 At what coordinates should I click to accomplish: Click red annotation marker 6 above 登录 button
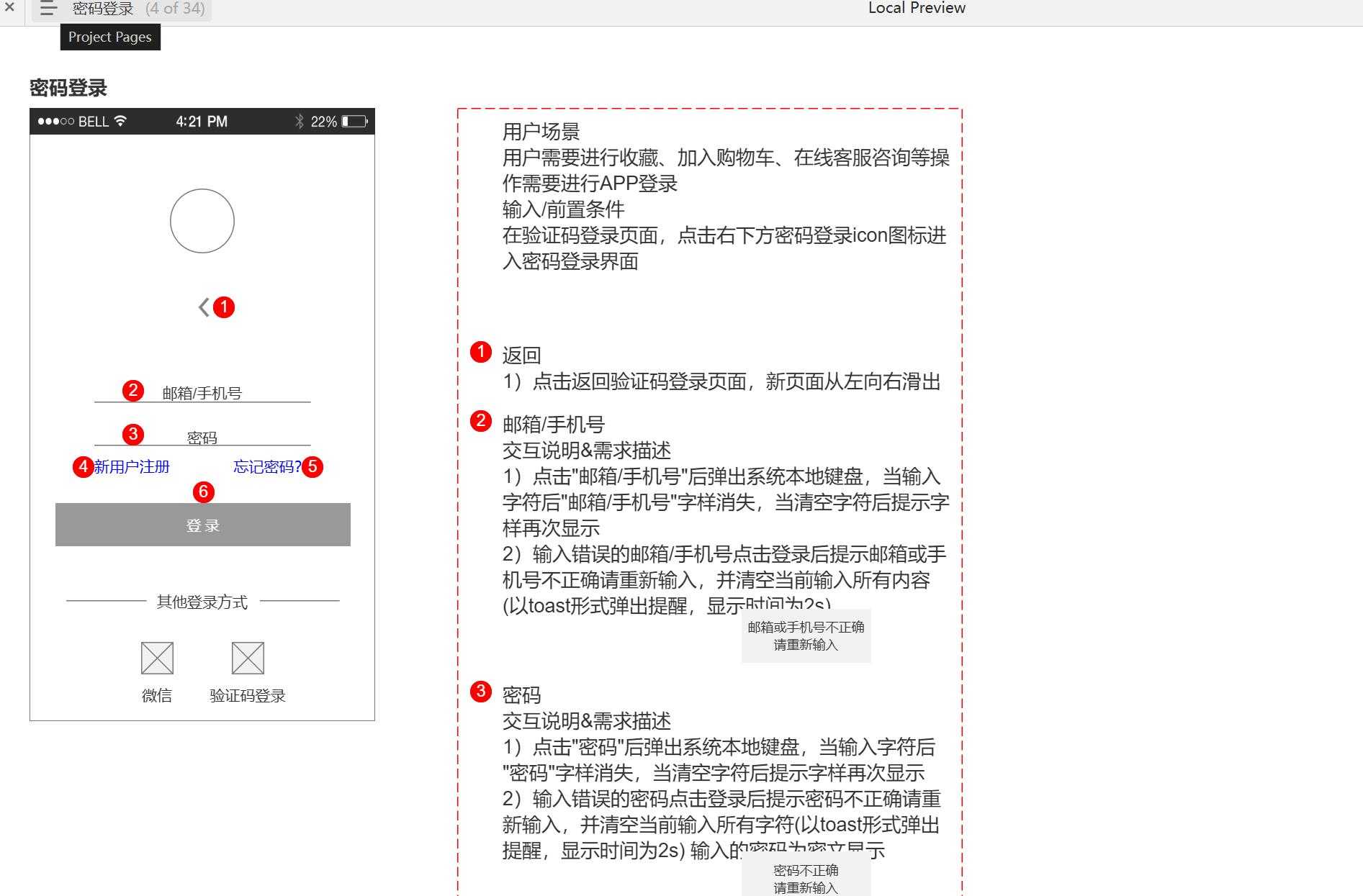coord(204,492)
